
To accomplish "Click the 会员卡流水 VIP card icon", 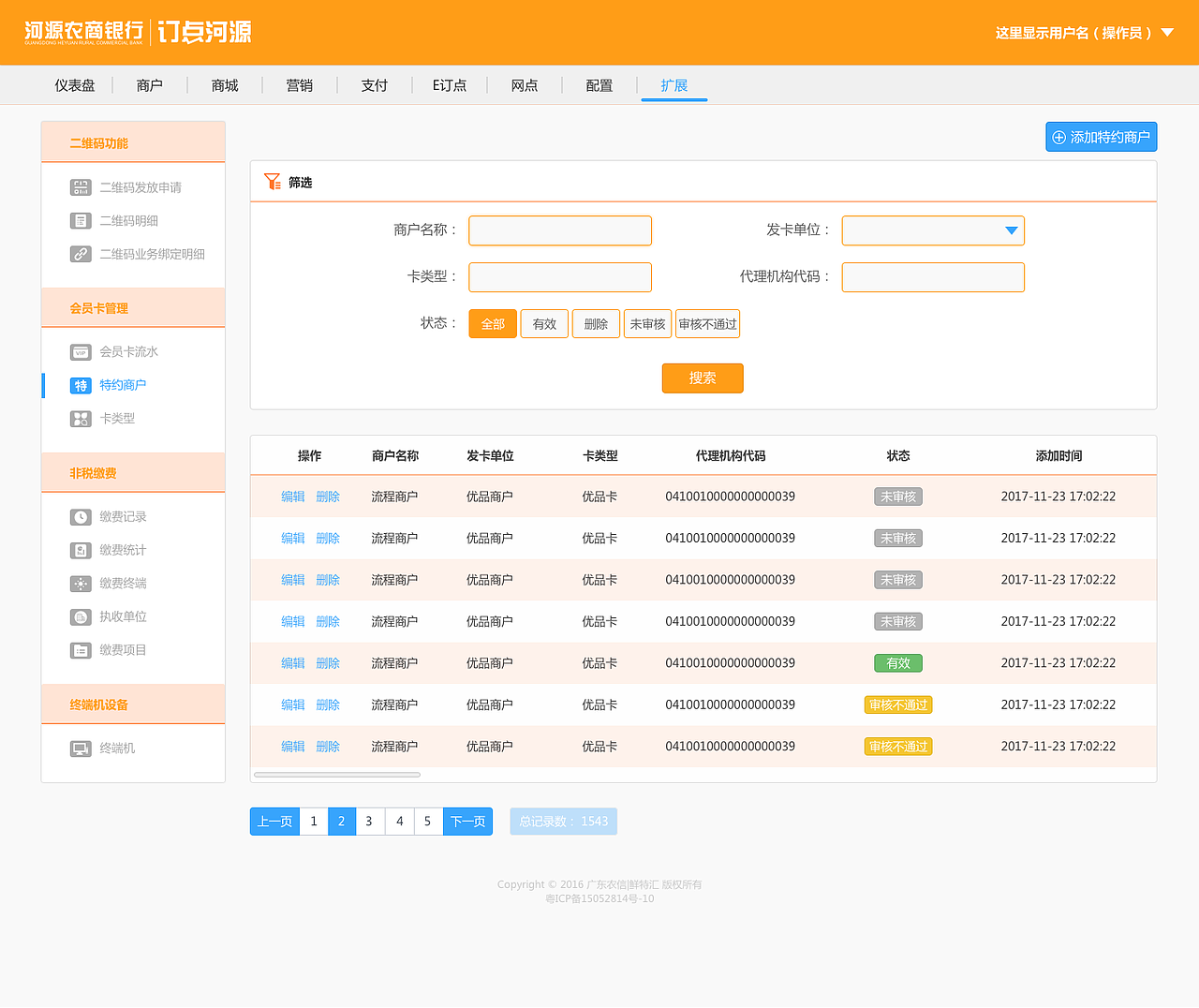I will click(x=81, y=352).
